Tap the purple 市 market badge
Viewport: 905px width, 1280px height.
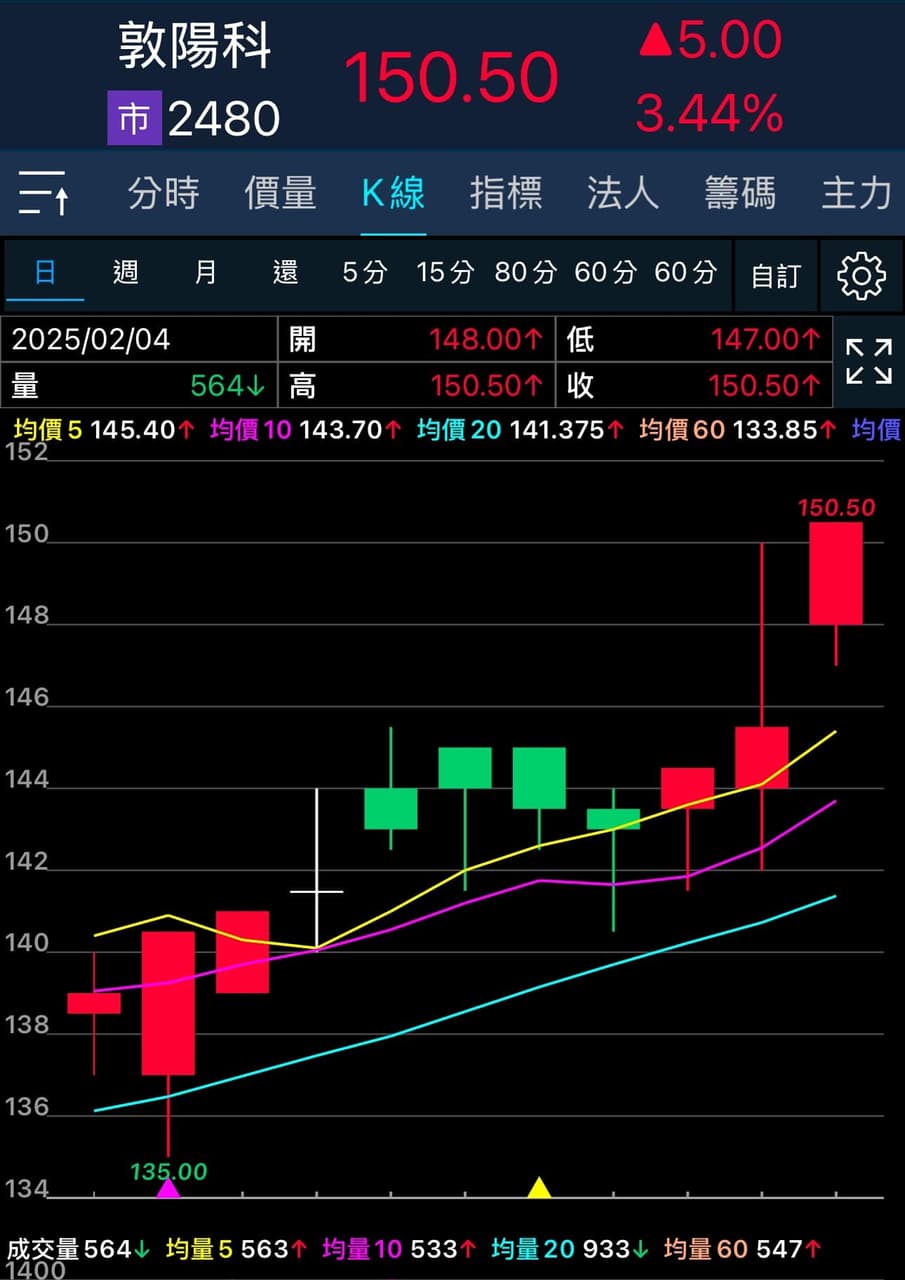[x=134, y=120]
